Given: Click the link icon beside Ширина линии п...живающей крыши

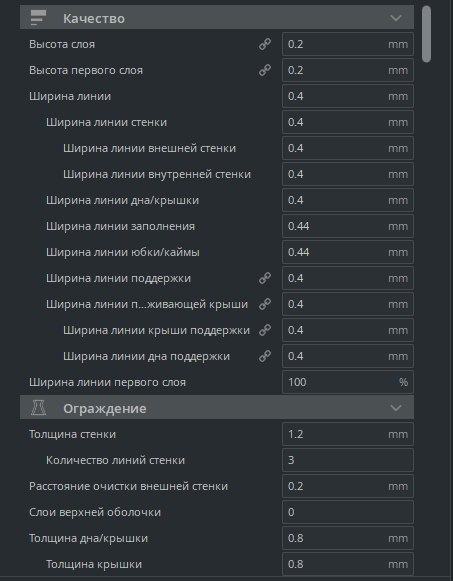Looking at the screenshot, I should [264, 304].
